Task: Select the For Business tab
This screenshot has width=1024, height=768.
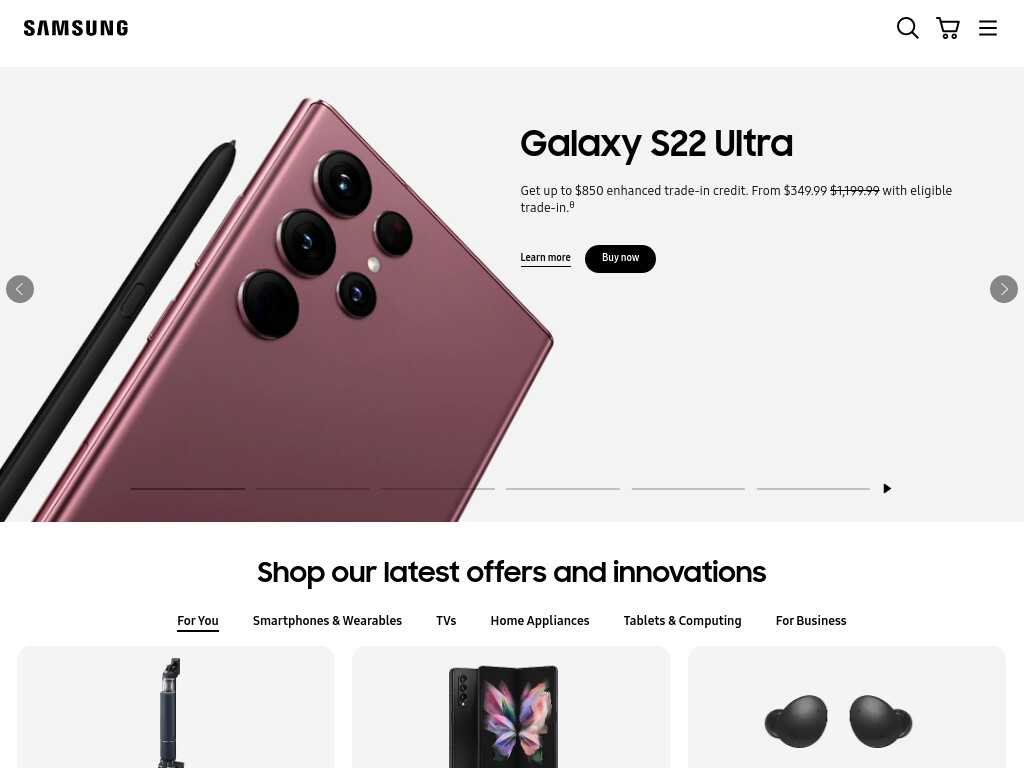Action: point(811,621)
